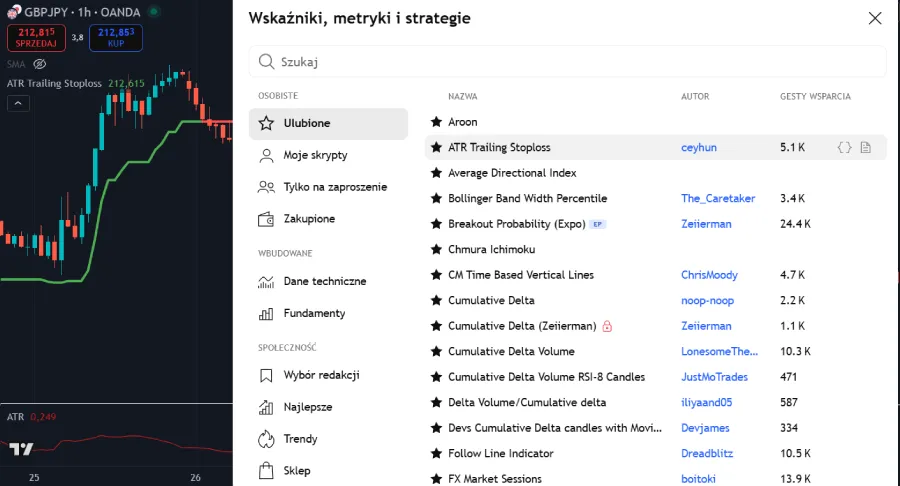Image resolution: width=900 pixels, height=486 pixels.
Task: Toggle star for Bollinger Band Width Percentile
Action: 436,199
